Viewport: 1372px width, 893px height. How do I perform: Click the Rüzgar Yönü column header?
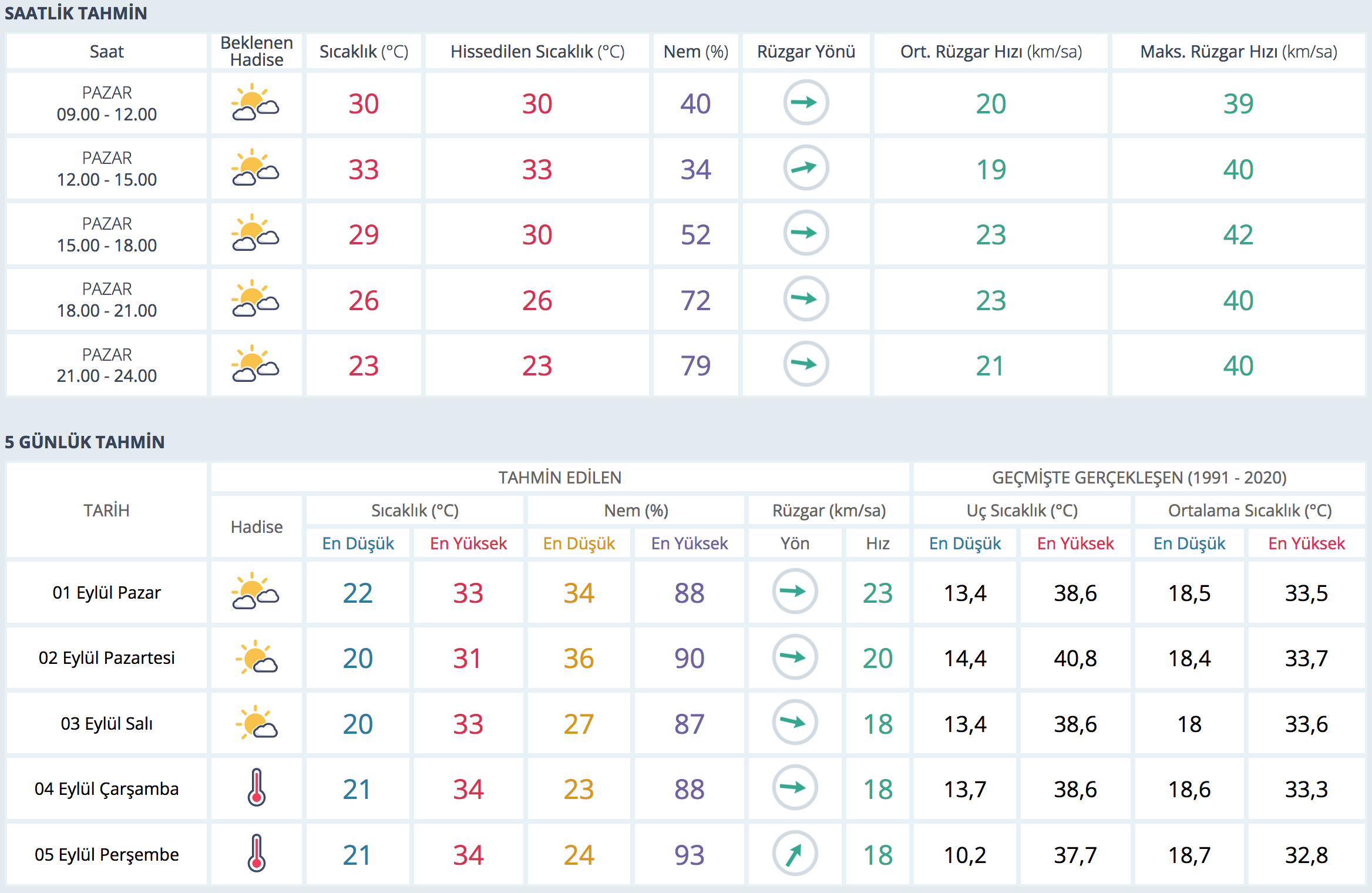[806, 52]
